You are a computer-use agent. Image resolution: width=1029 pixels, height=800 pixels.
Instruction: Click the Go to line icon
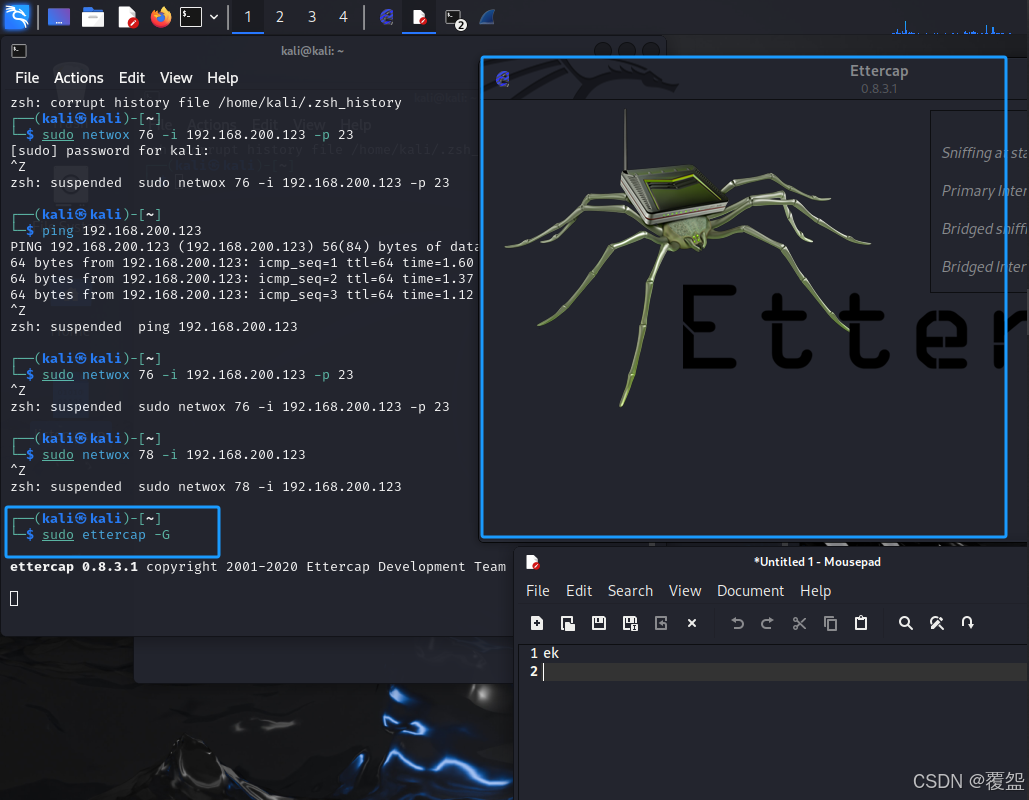pos(967,623)
